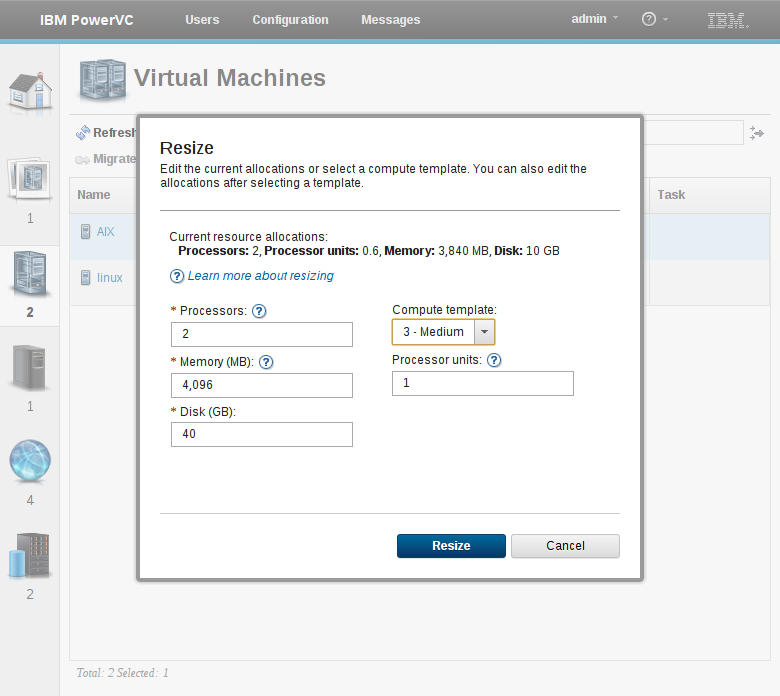Click the Disk (GB) input field
Screen dimensions: 780x696
click(262, 434)
